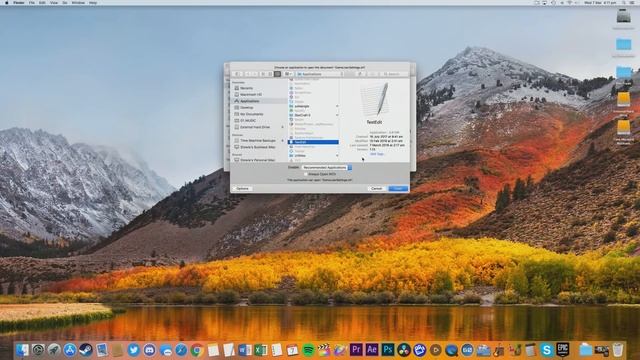Open the App Store dock icon
640x360 pixels.
point(70,350)
